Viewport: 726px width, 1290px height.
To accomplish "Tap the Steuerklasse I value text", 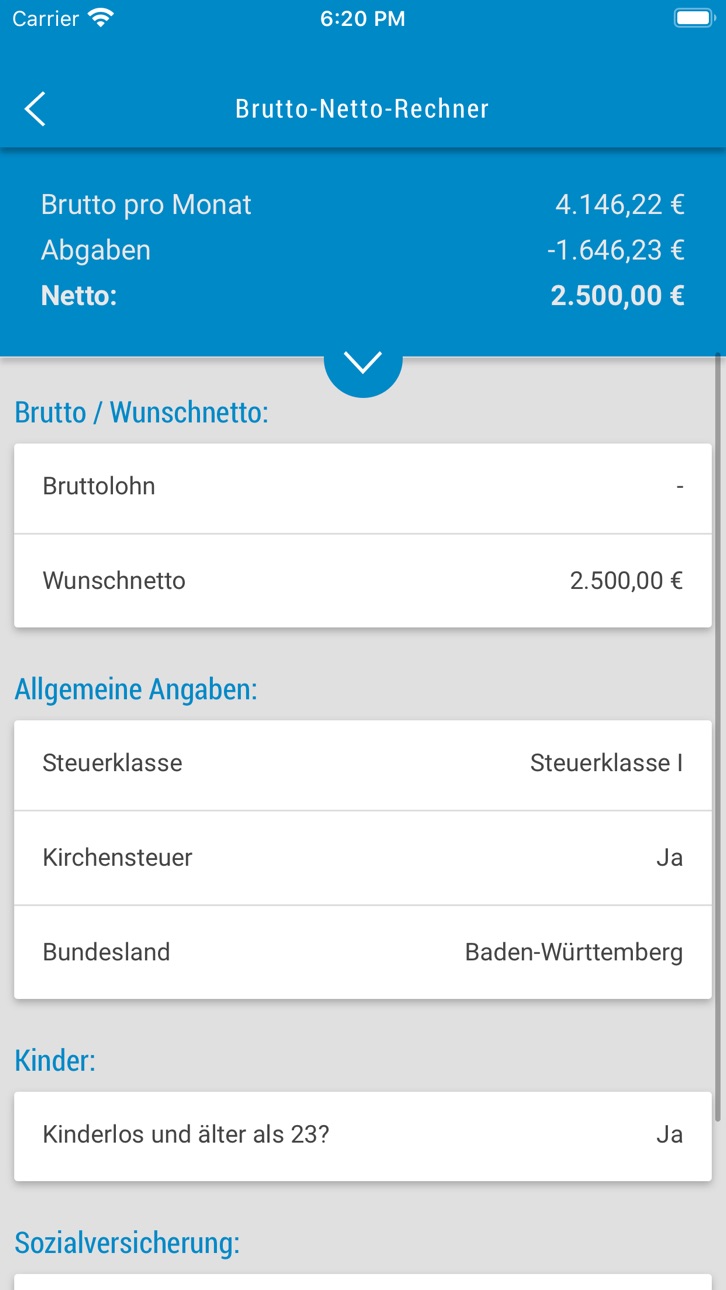I will click(x=607, y=763).
